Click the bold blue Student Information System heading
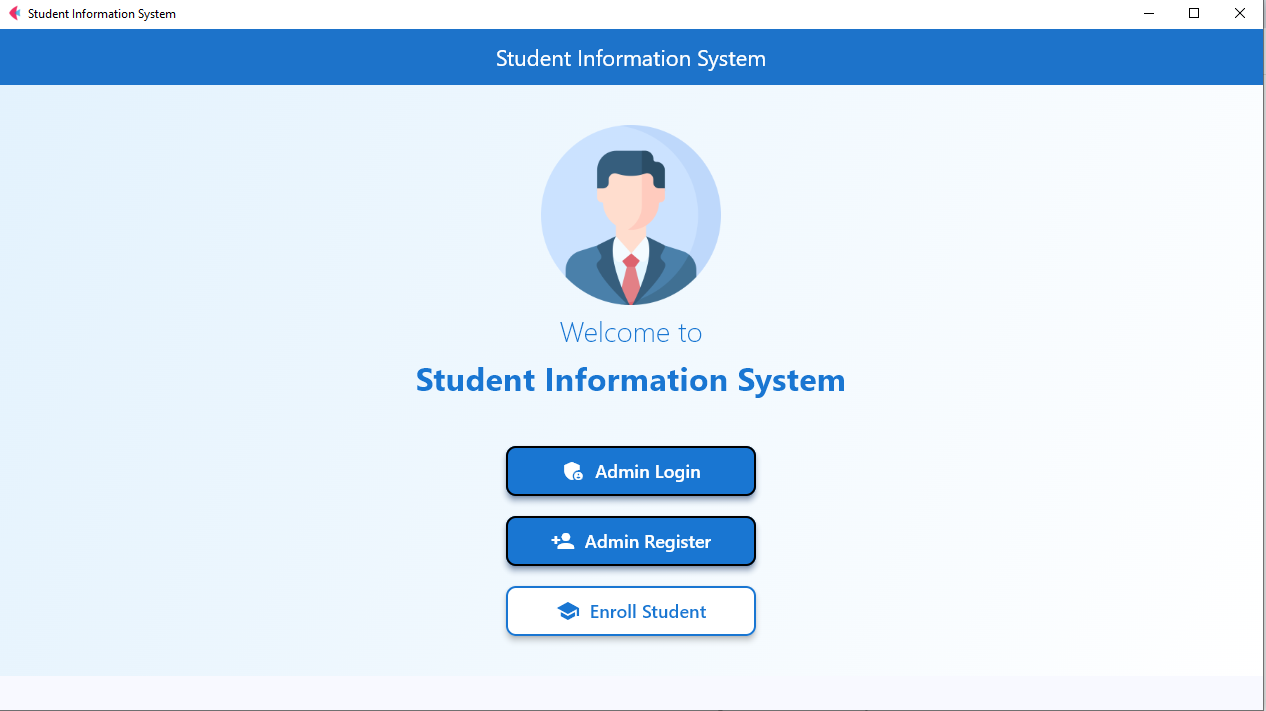The width and height of the screenshot is (1266, 711). [x=631, y=380]
